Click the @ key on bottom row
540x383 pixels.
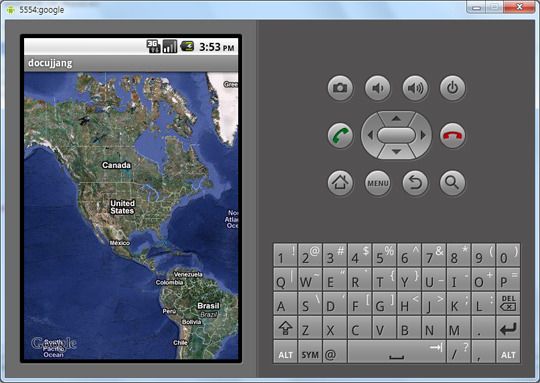point(334,352)
